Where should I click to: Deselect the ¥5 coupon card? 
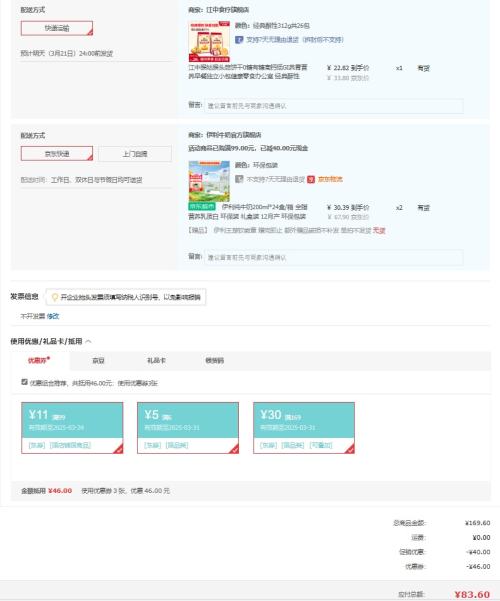[188, 428]
